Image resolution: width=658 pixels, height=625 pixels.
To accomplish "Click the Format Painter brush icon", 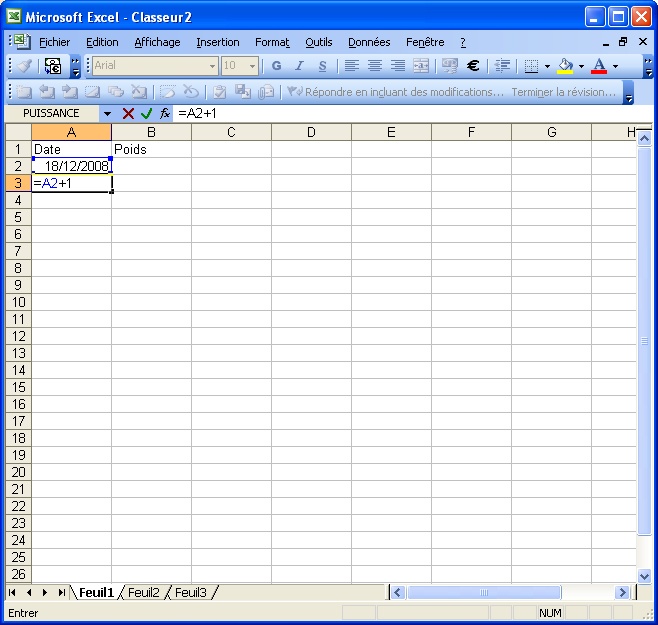I will [x=25, y=66].
